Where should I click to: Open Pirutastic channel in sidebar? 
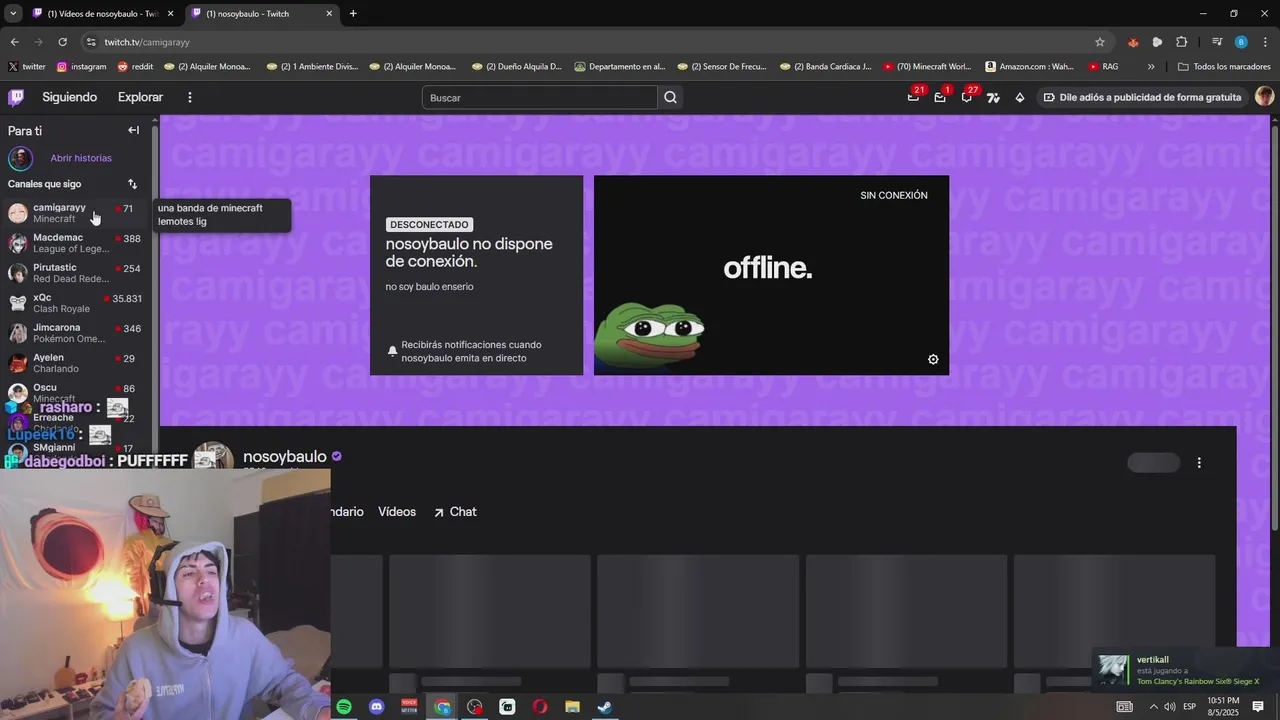(76, 273)
